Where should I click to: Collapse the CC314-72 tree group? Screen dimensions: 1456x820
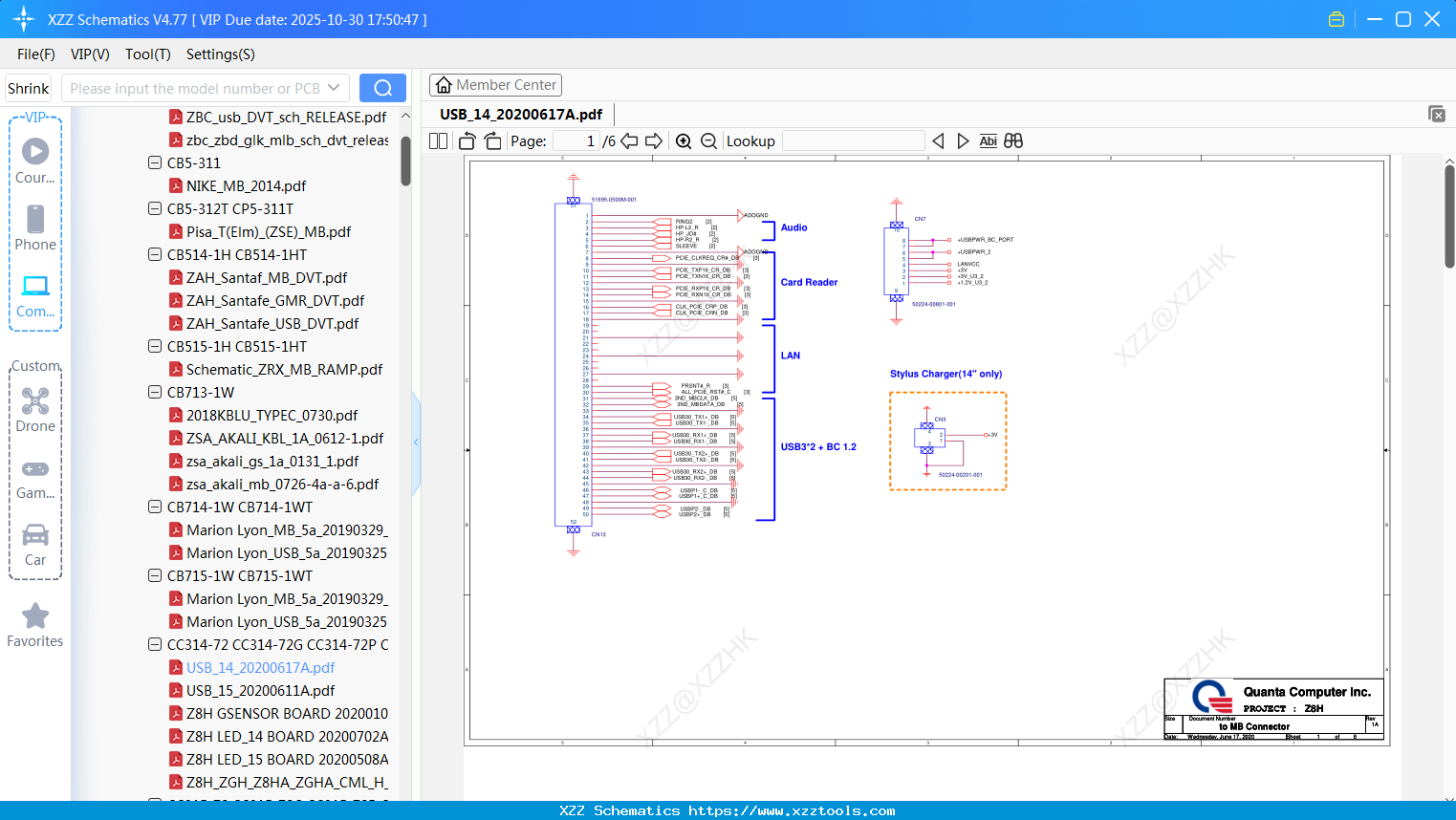tap(155, 644)
